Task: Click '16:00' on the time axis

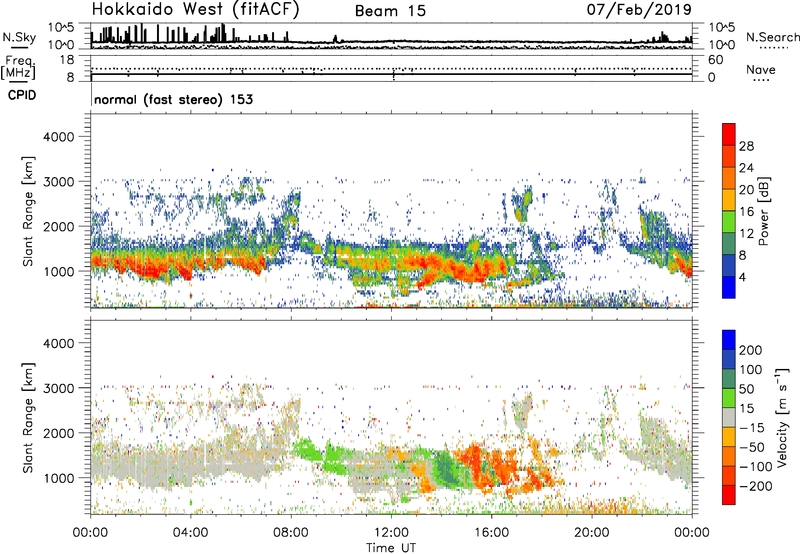Action: pos(491,533)
